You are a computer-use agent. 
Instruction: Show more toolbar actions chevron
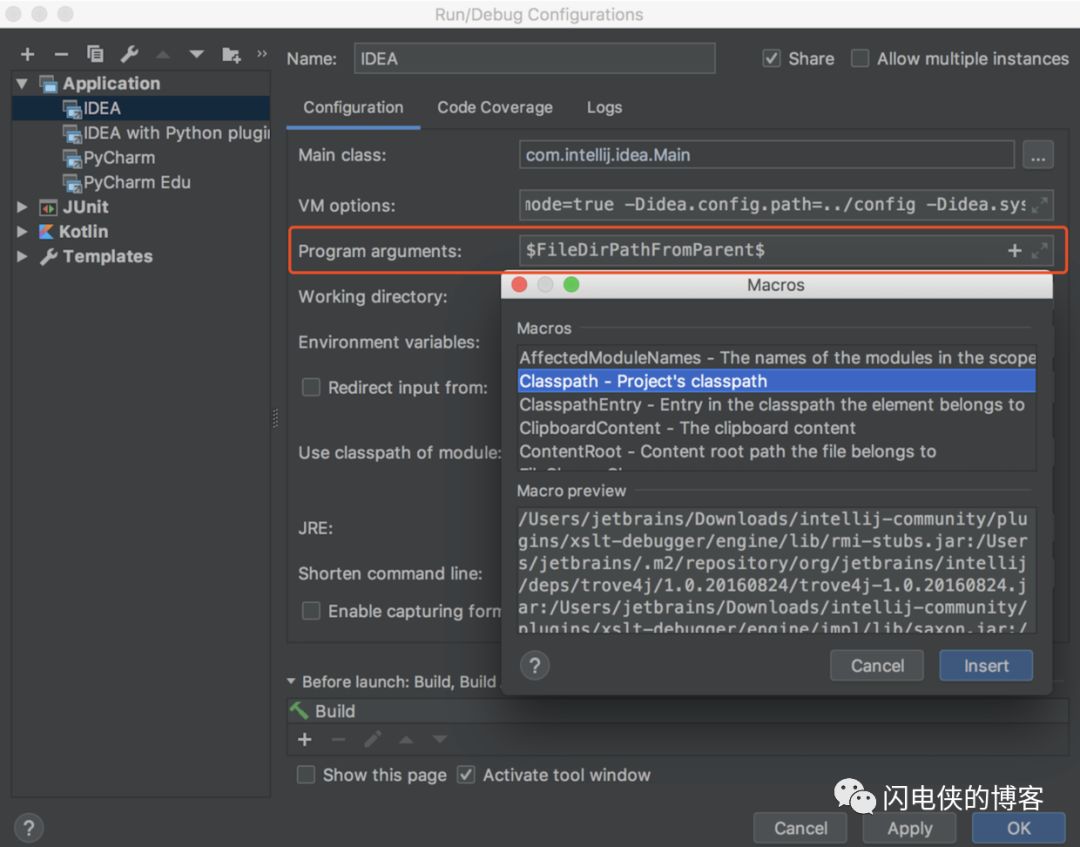(262, 54)
